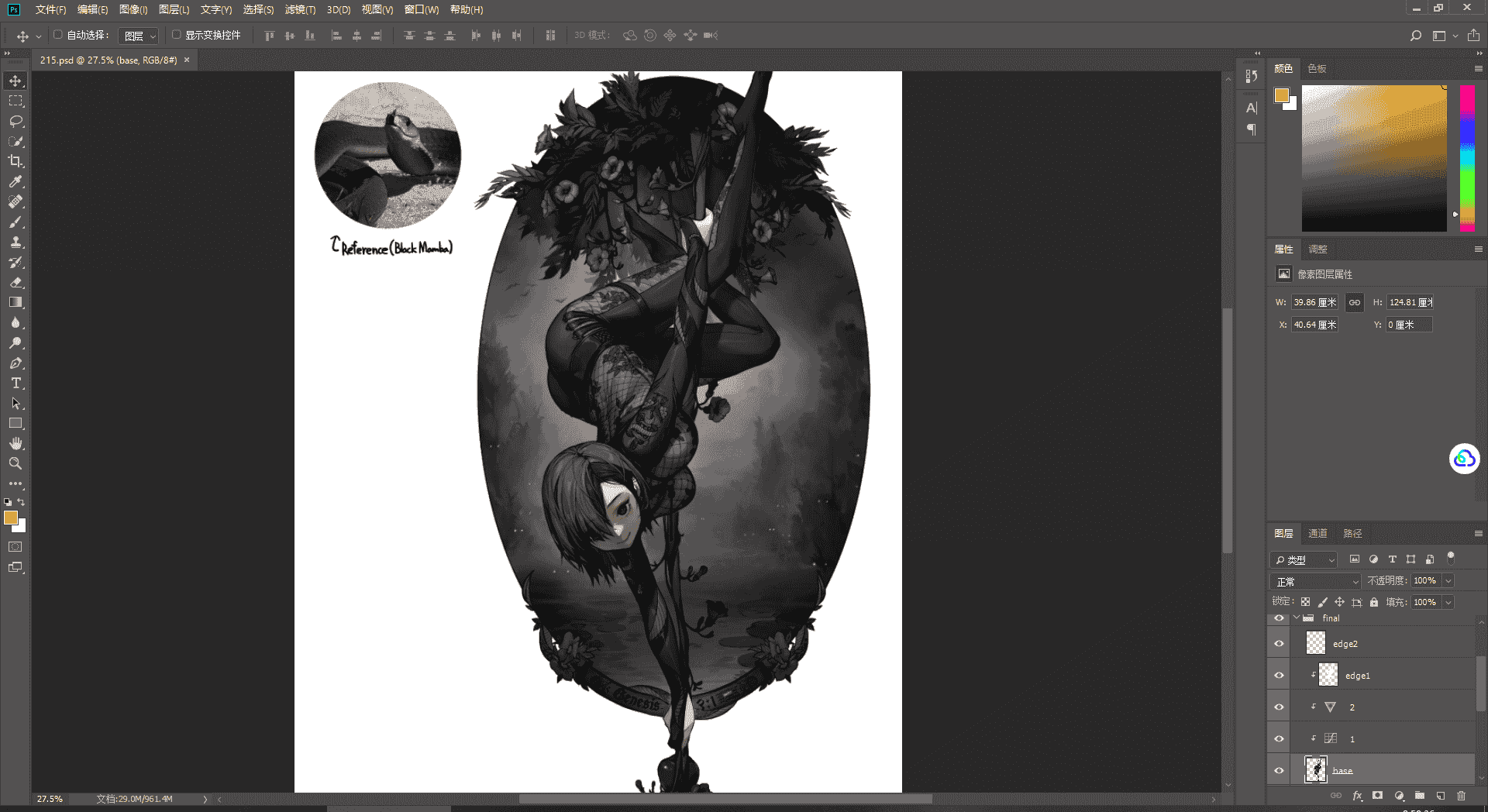Switch to the 调整 tab
This screenshot has height=812, width=1488.
[1317, 249]
